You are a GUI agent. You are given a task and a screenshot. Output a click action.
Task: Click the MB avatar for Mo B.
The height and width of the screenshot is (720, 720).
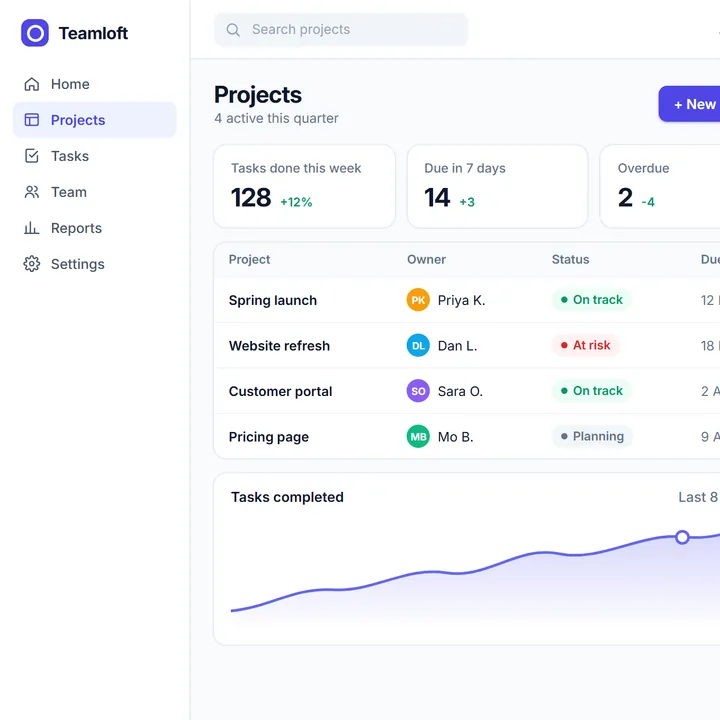(x=418, y=436)
